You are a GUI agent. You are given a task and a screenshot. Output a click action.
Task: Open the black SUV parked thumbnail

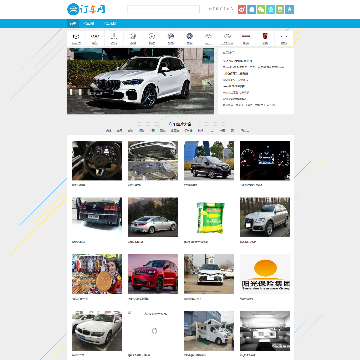pos(209,161)
